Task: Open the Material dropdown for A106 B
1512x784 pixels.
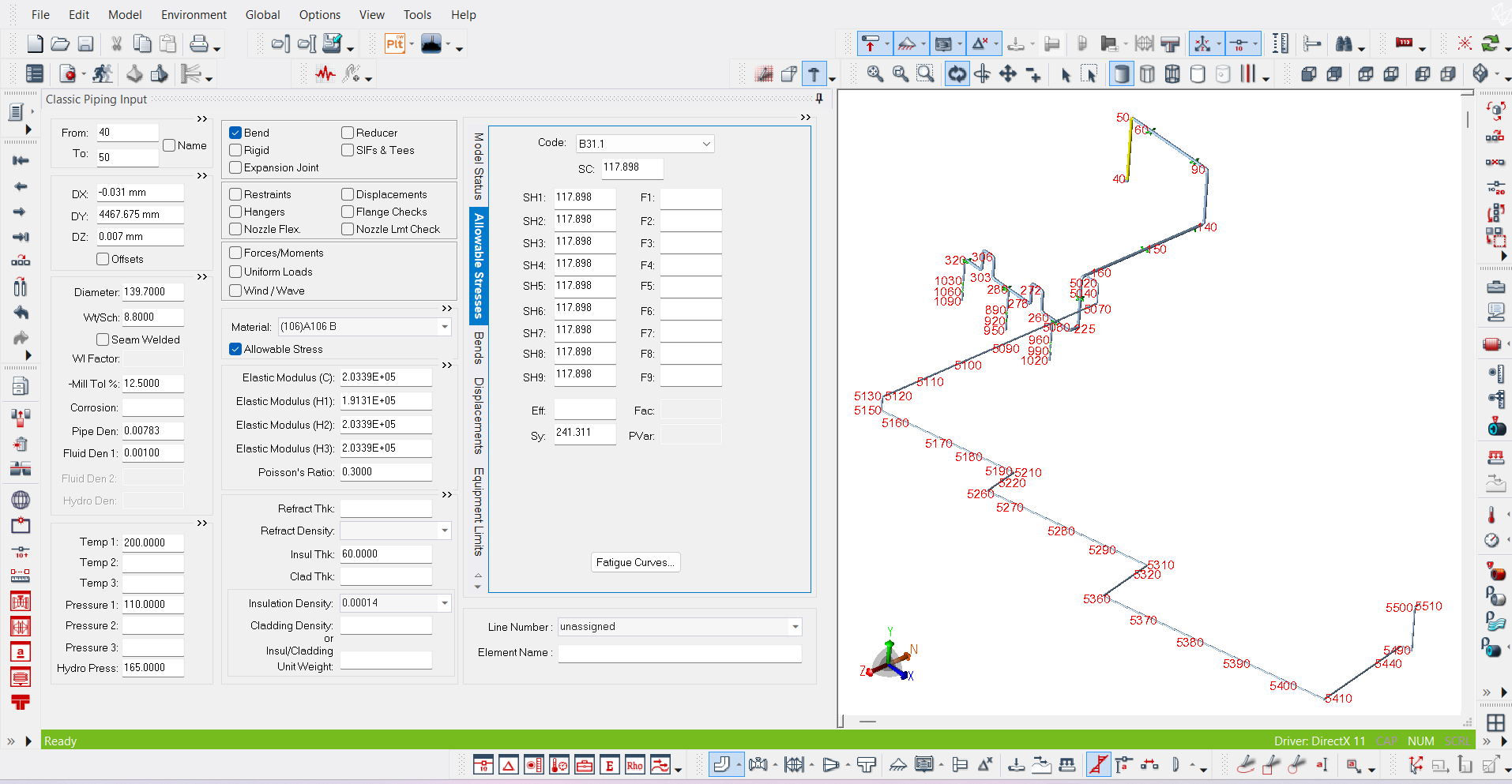Action: tap(445, 326)
